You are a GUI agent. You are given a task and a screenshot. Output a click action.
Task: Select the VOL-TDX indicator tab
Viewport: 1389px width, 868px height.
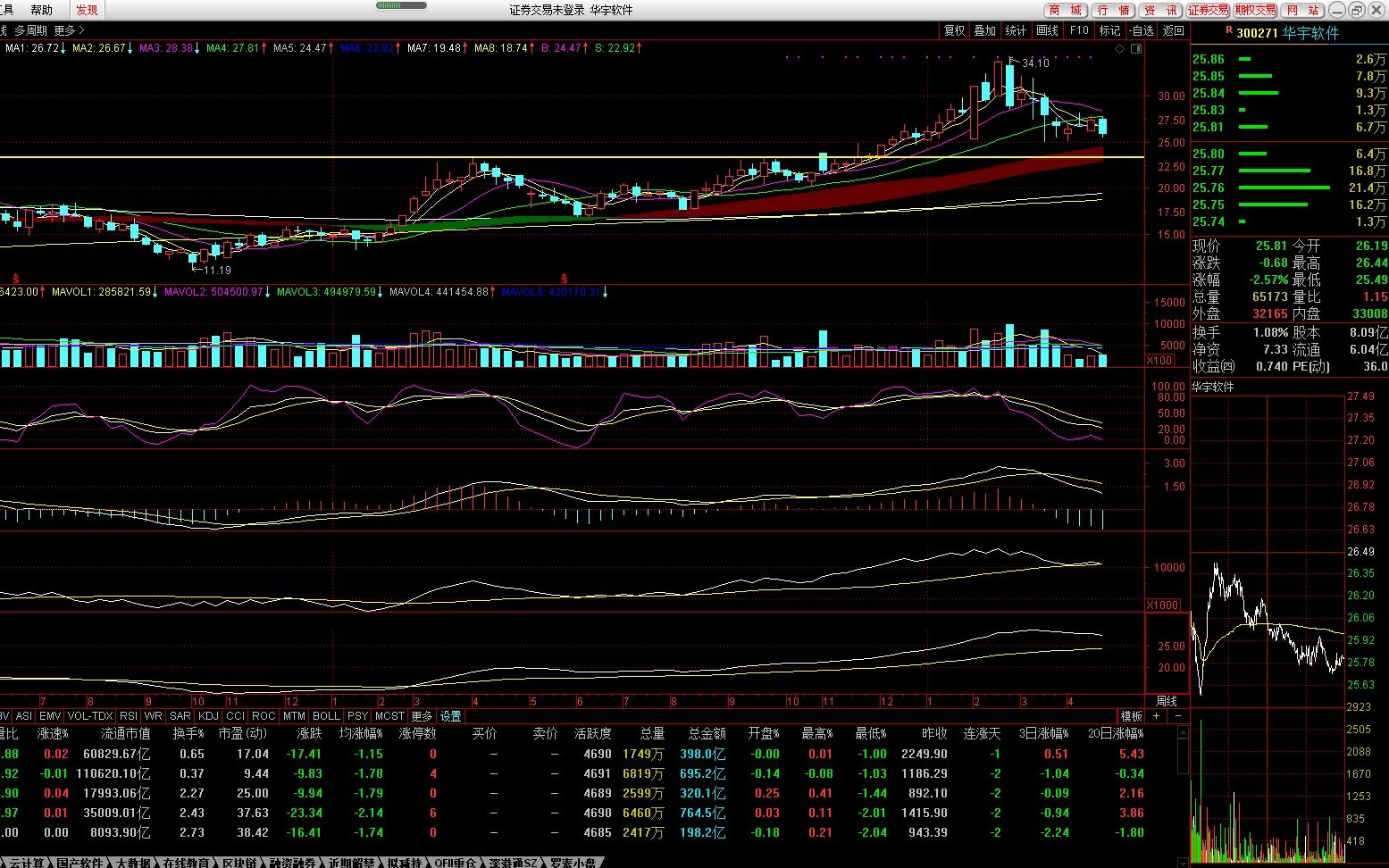tap(90, 716)
